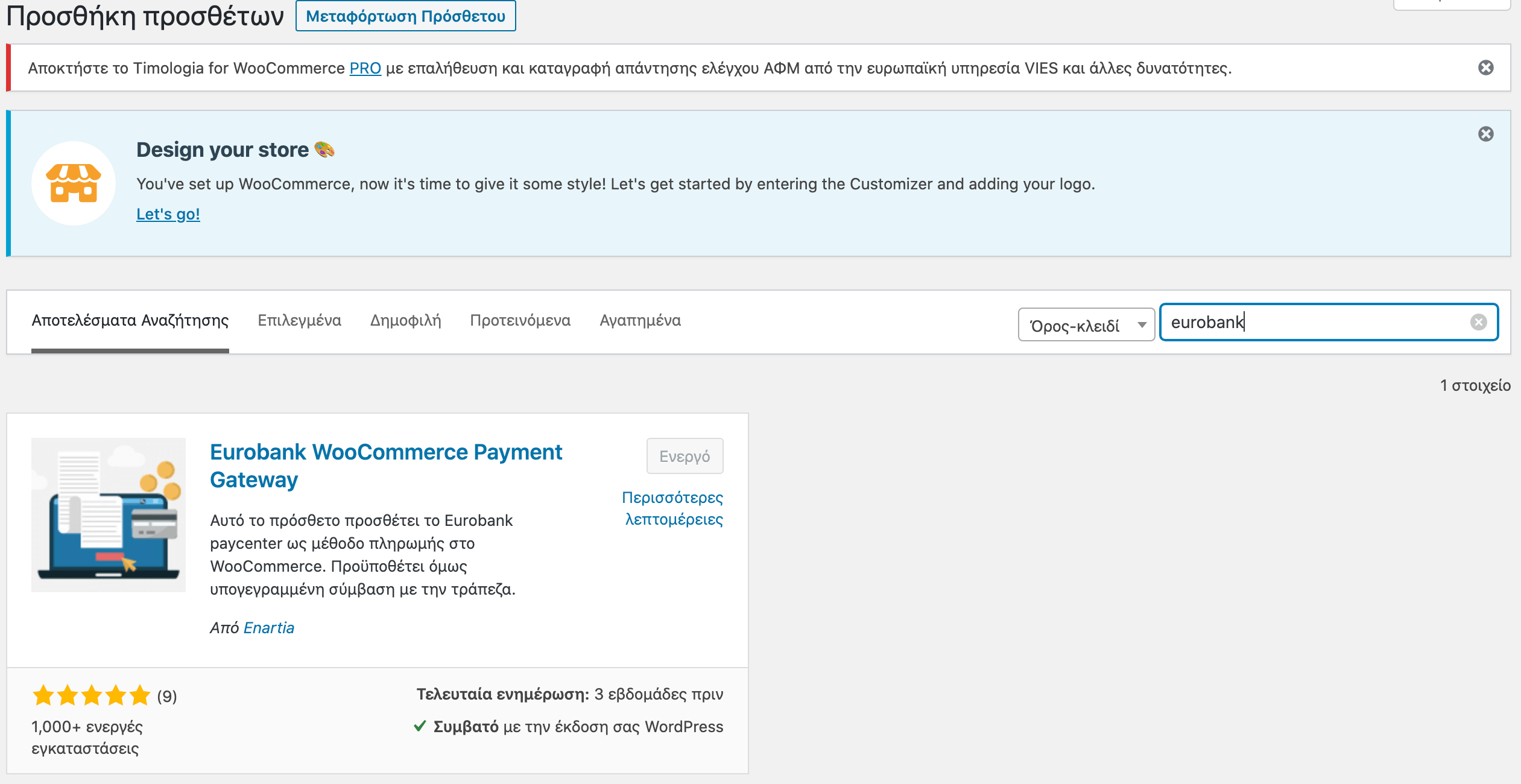The height and width of the screenshot is (784, 1521).
Task: Follow the Let's go! link
Action: [168, 214]
